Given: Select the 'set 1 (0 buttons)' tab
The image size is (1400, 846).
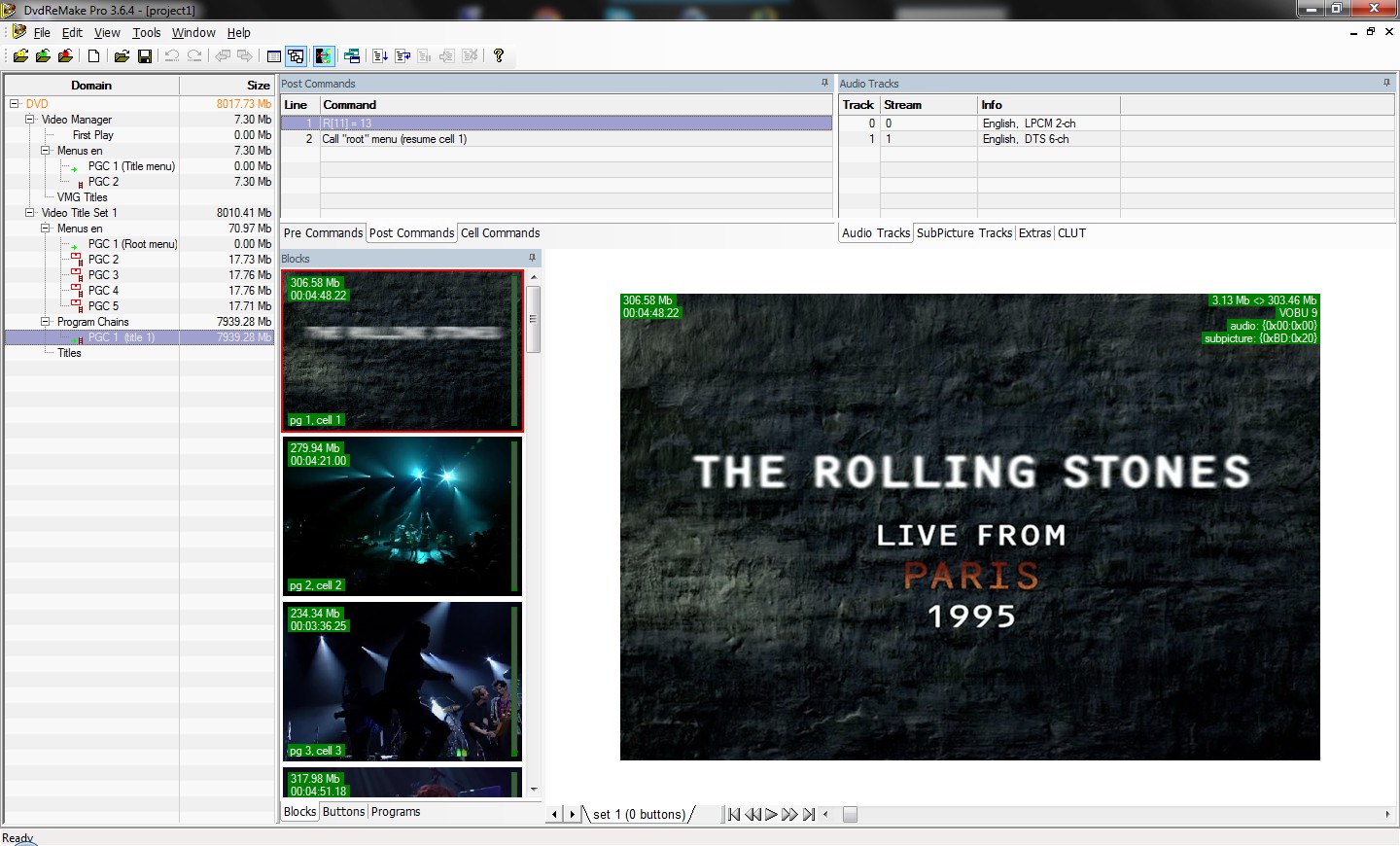Looking at the screenshot, I should click(639, 815).
